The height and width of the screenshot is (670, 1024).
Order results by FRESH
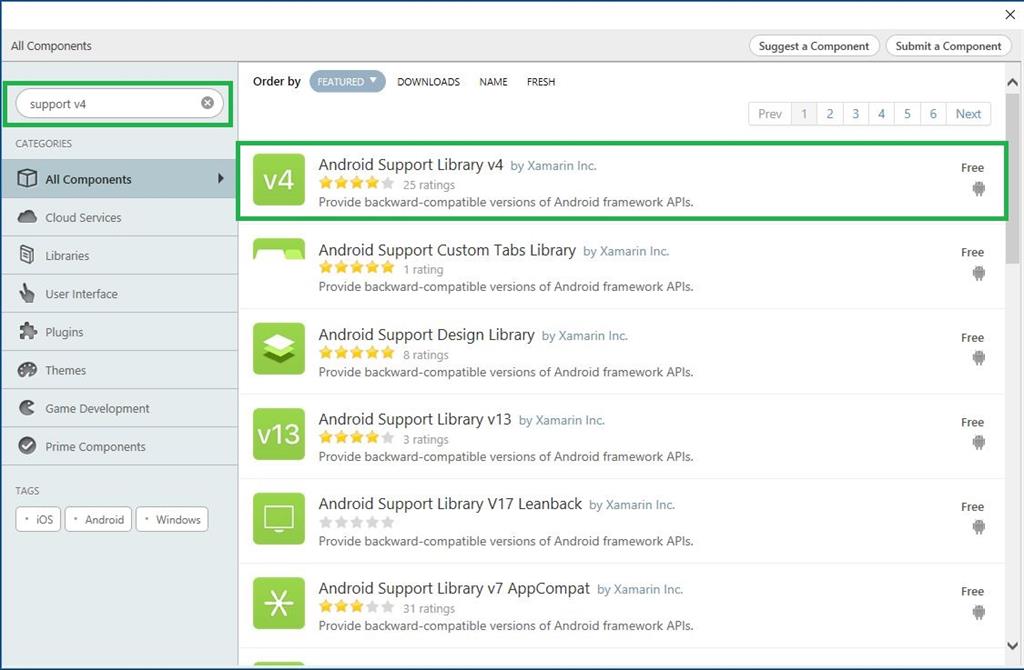click(x=541, y=82)
